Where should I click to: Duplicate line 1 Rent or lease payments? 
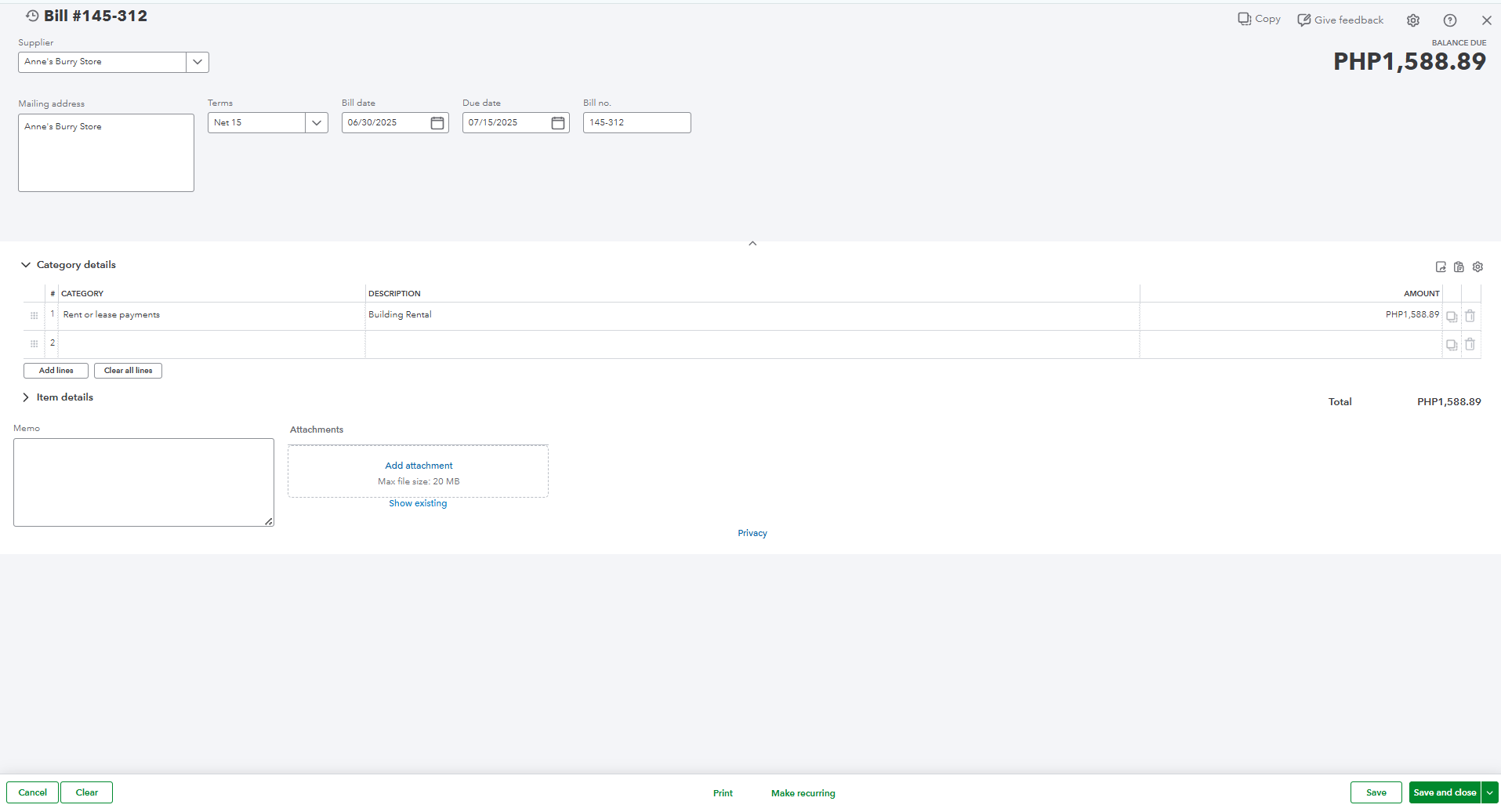point(1452,317)
